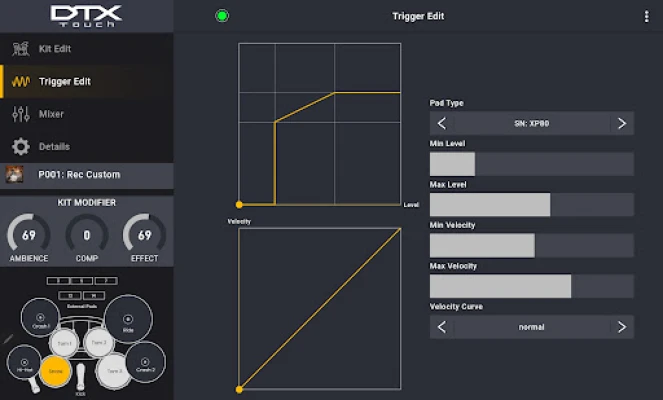Screen dimensions: 663x400
Task: Select the Tom 1 pad
Action: pos(64,343)
